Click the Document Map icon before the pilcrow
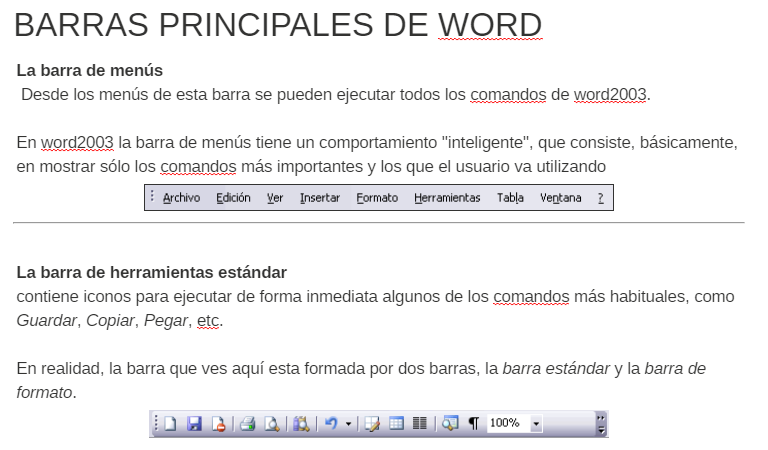768x450 pixels. 450,424
